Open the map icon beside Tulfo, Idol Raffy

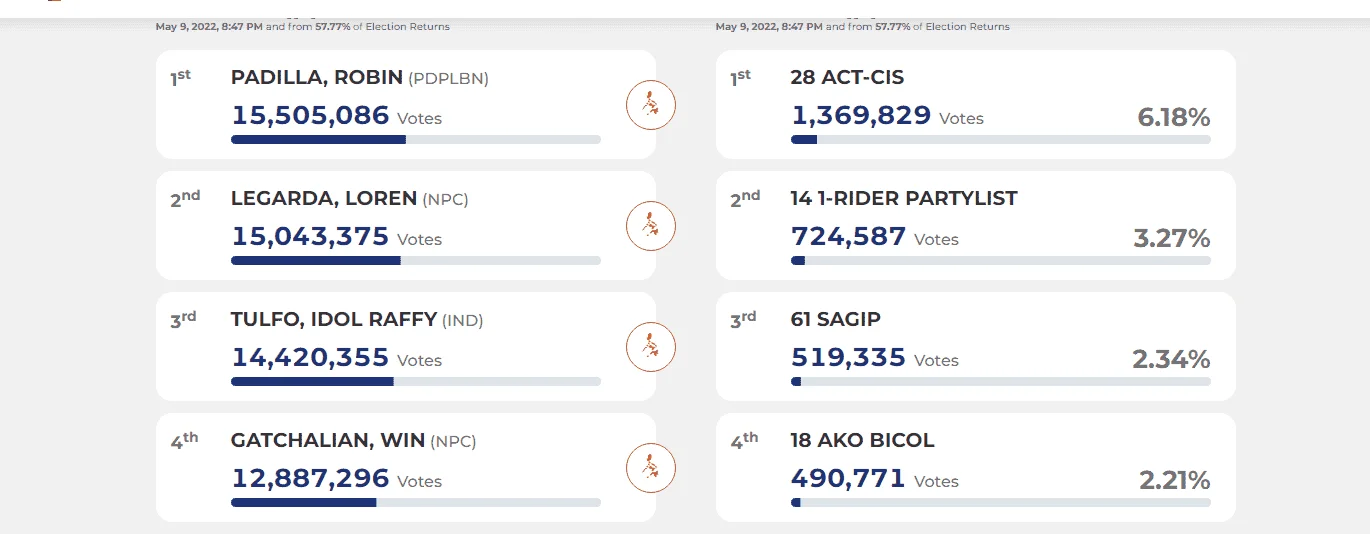pos(651,346)
